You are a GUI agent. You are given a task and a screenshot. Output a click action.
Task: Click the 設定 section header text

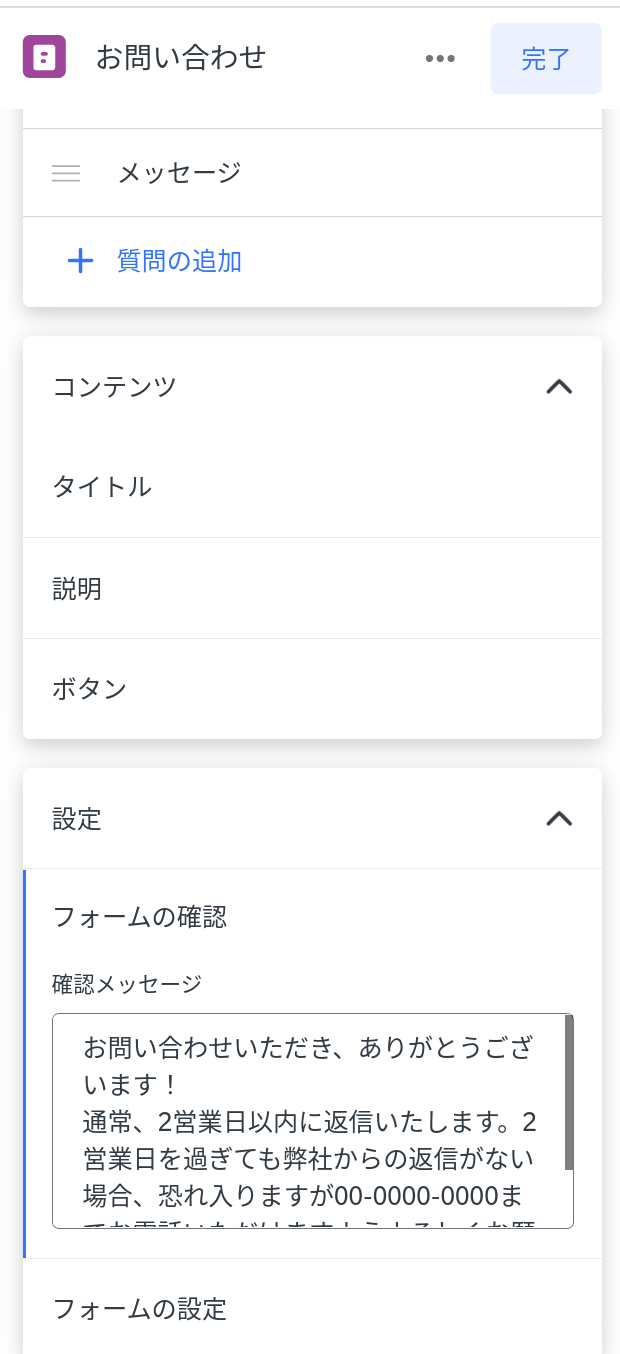tap(77, 819)
